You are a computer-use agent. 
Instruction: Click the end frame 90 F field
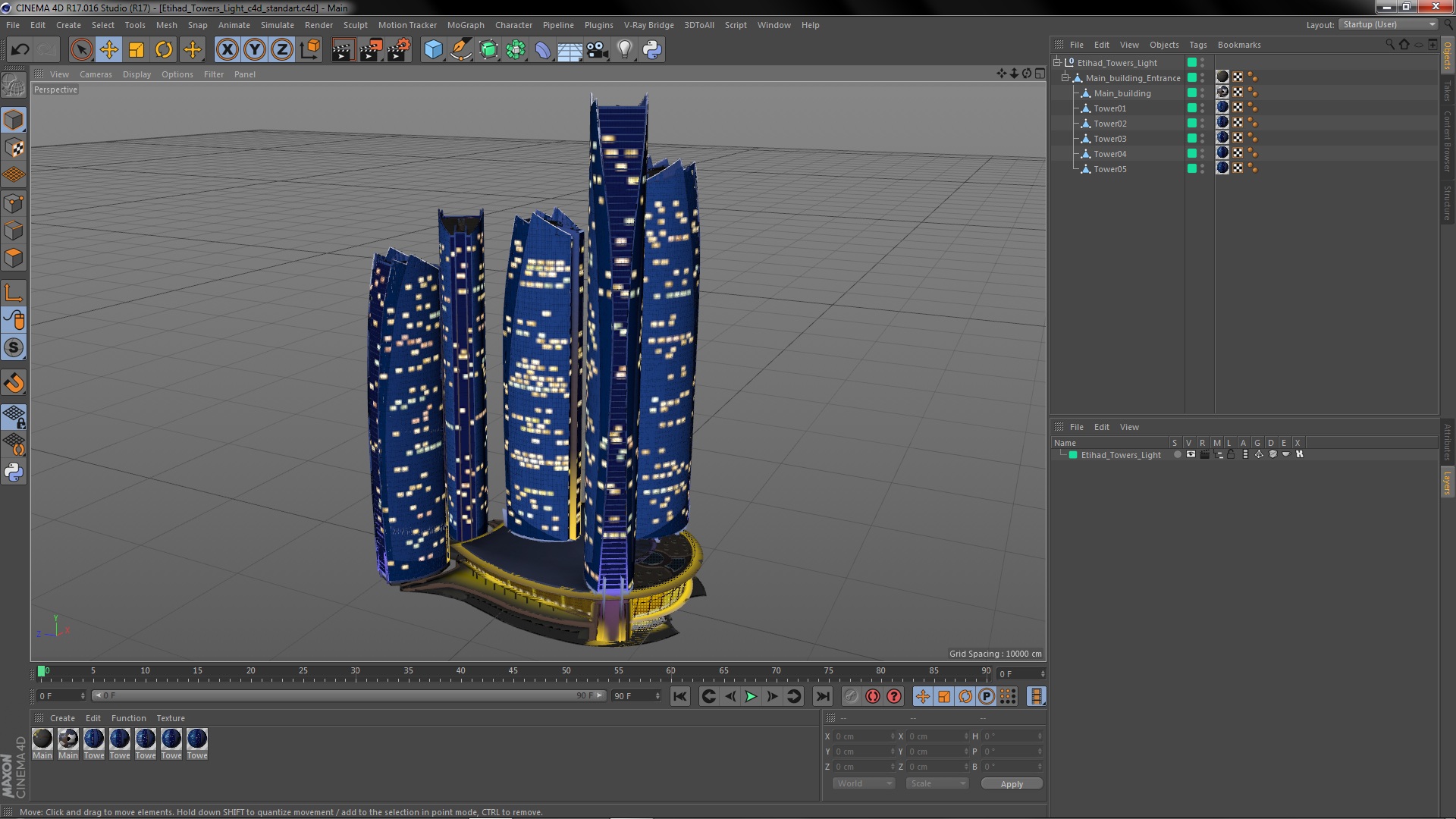(635, 696)
